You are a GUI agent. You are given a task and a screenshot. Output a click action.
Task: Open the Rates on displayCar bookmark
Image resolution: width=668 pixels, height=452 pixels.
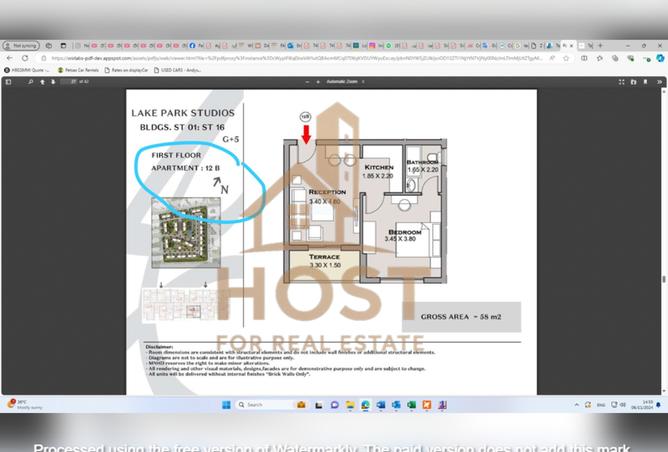pos(127,70)
